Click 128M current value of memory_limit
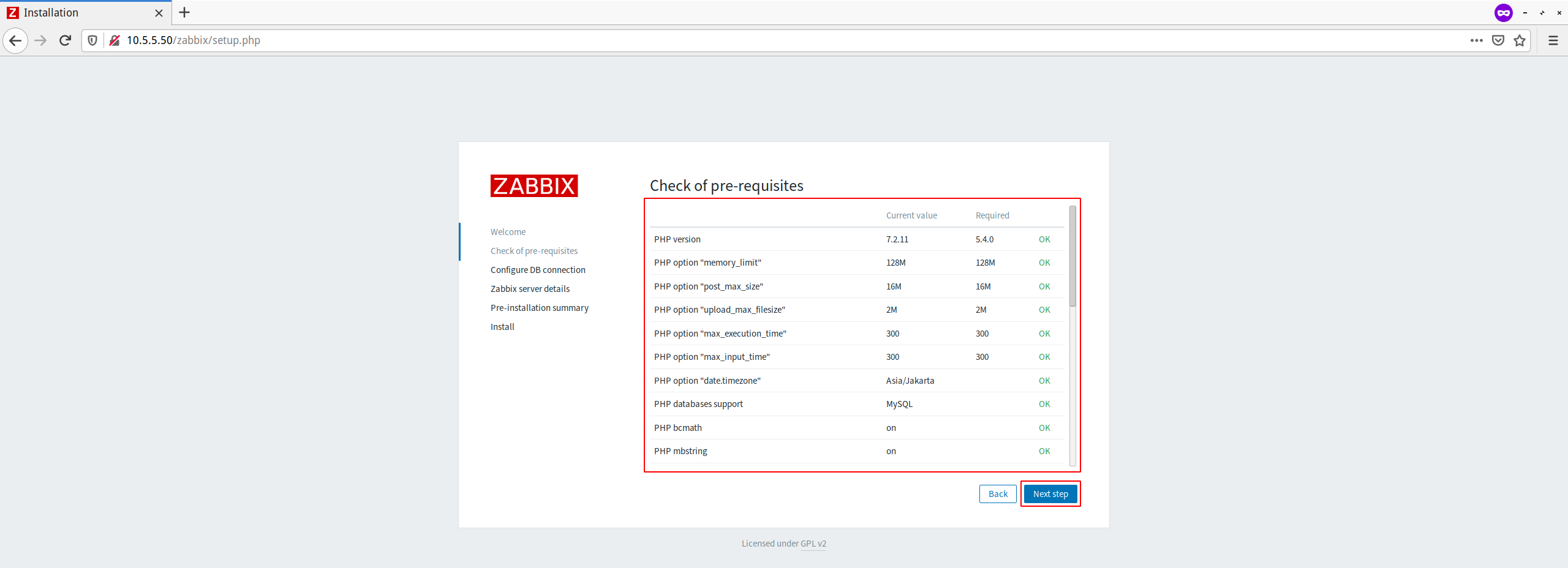 pos(895,263)
